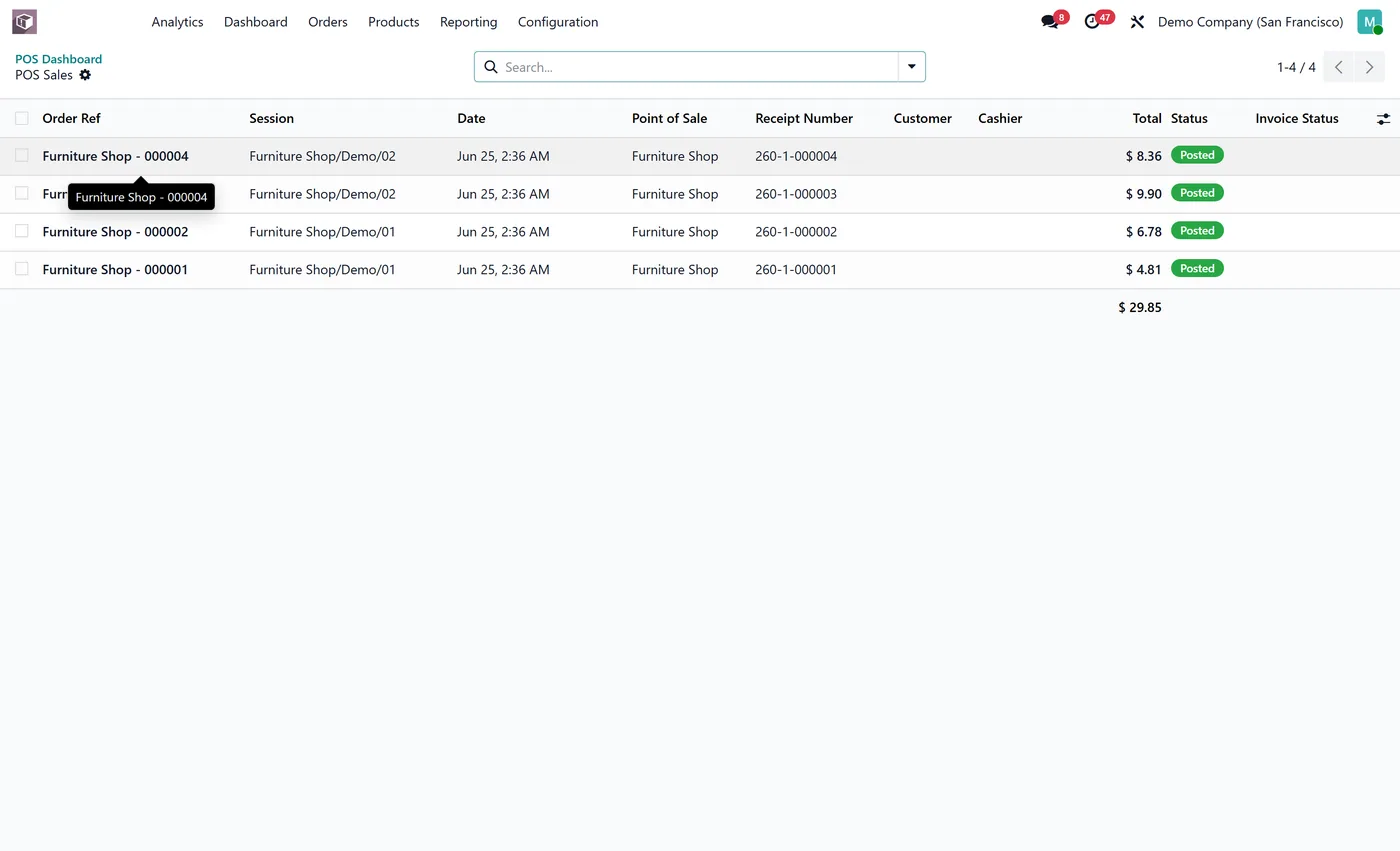Click receipt number 260-1-000004

tap(796, 156)
